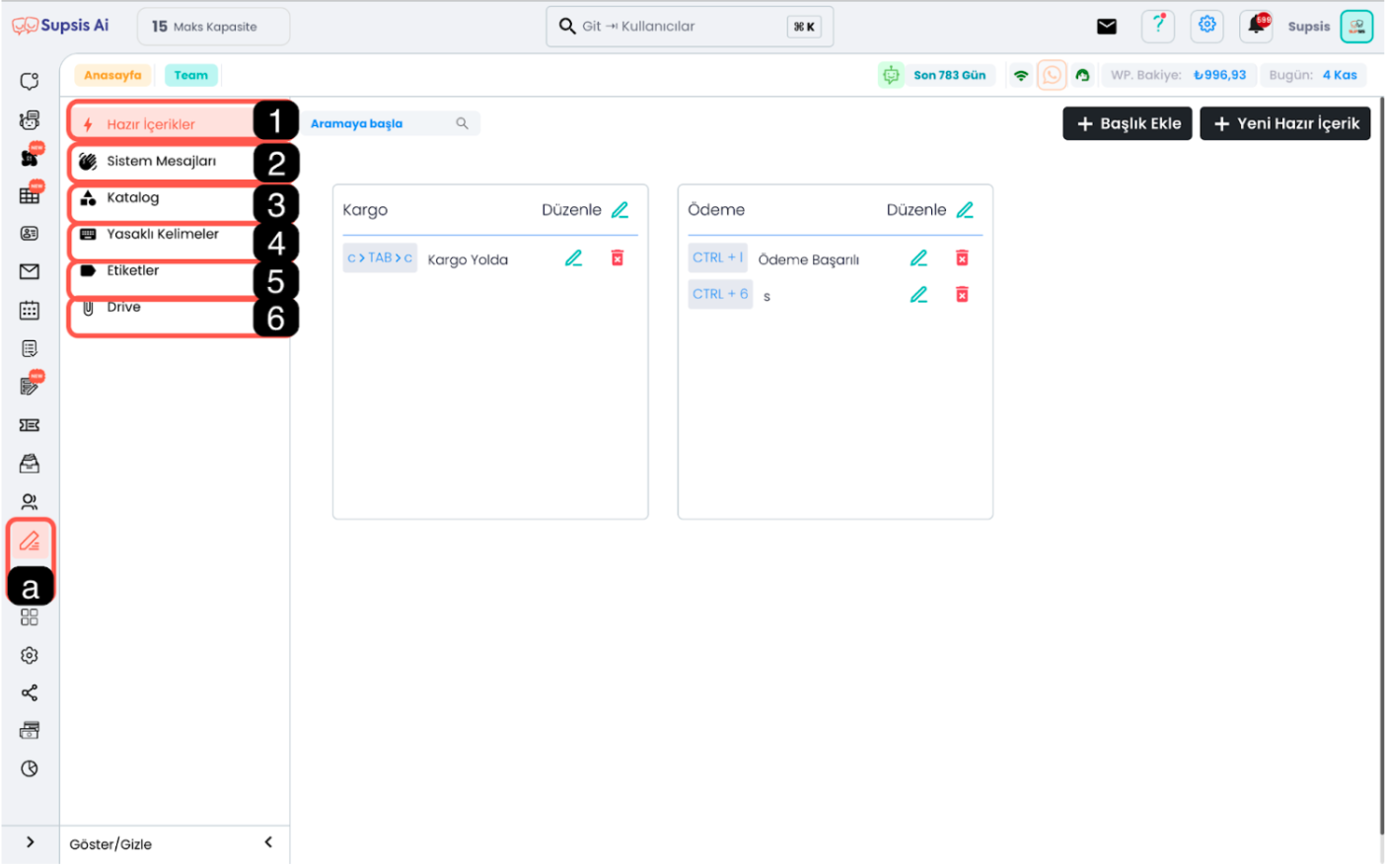The height and width of the screenshot is (868, 1385).
Task: Select Sistem Mesajları menu item
Action: (161, 162)
